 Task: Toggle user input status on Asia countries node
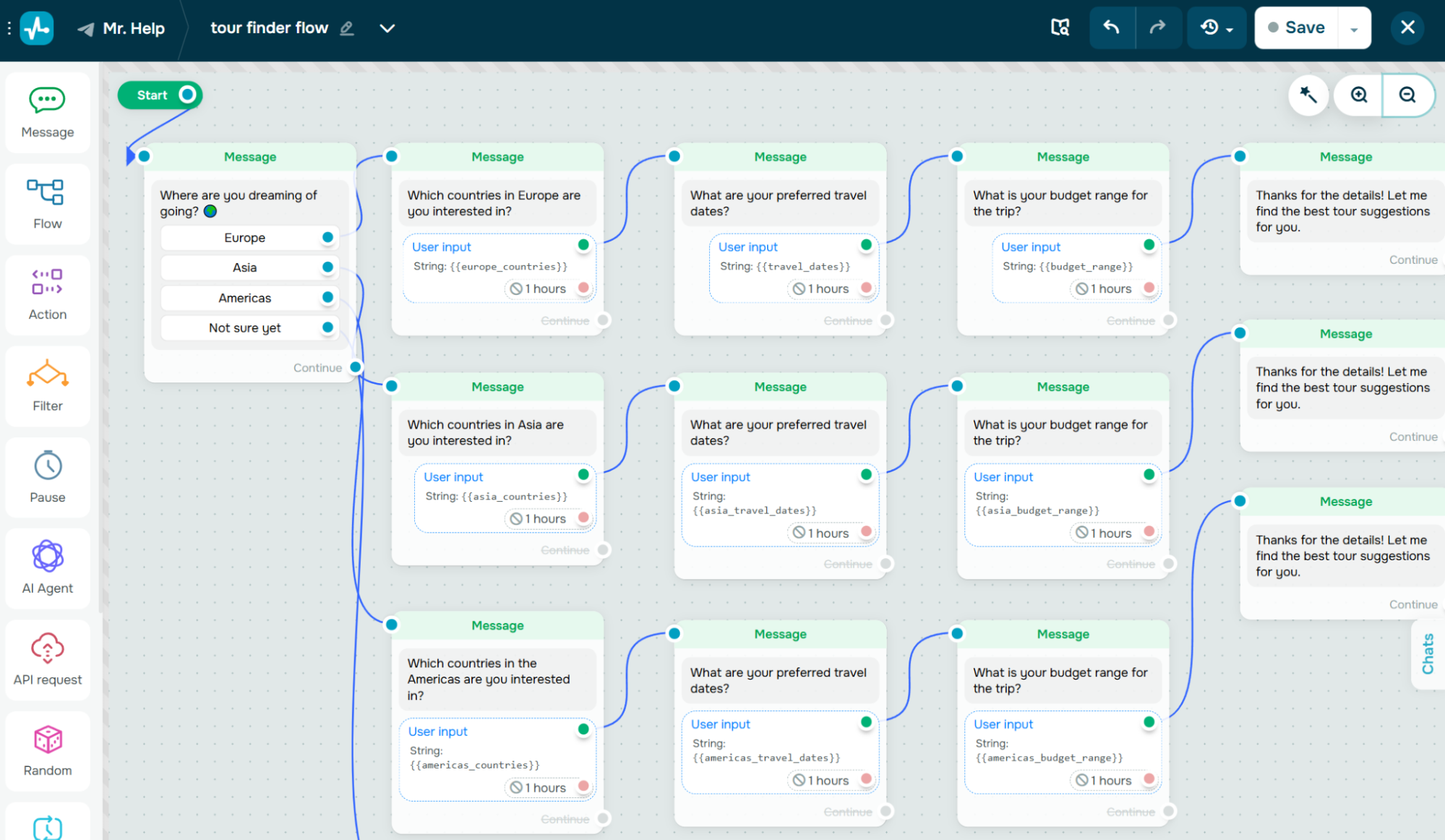tap(583, 475)
